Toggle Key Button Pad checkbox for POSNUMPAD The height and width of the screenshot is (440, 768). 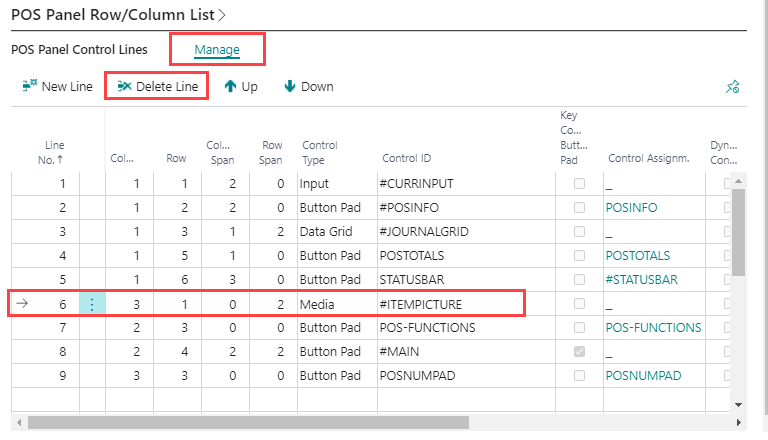tap(579, 376)
